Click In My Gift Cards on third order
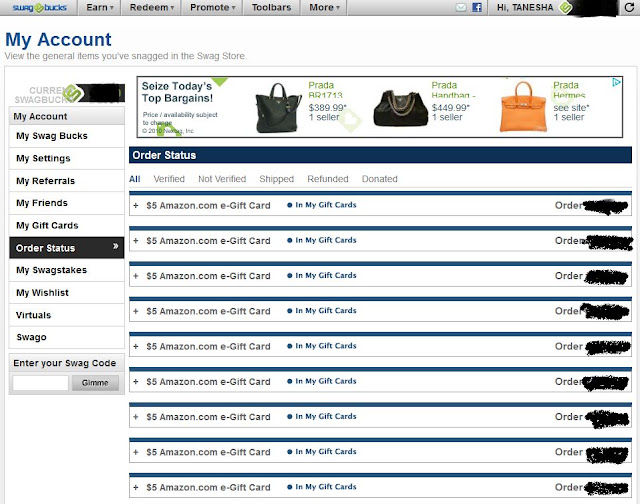Image resolution: width=640 pixels, height=504 pixels. tap(322, 275)
